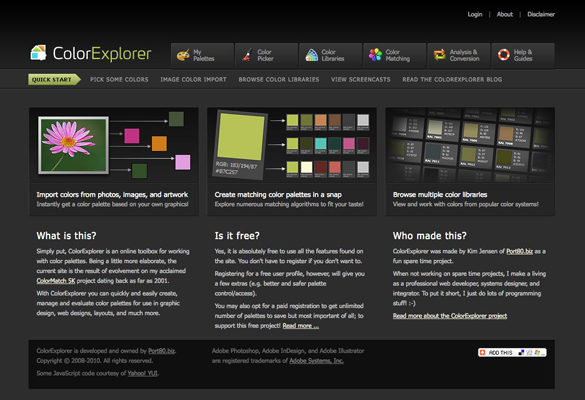
Task: Open Help & Guides via its lifebuoy icon
Action: point(504,55)
